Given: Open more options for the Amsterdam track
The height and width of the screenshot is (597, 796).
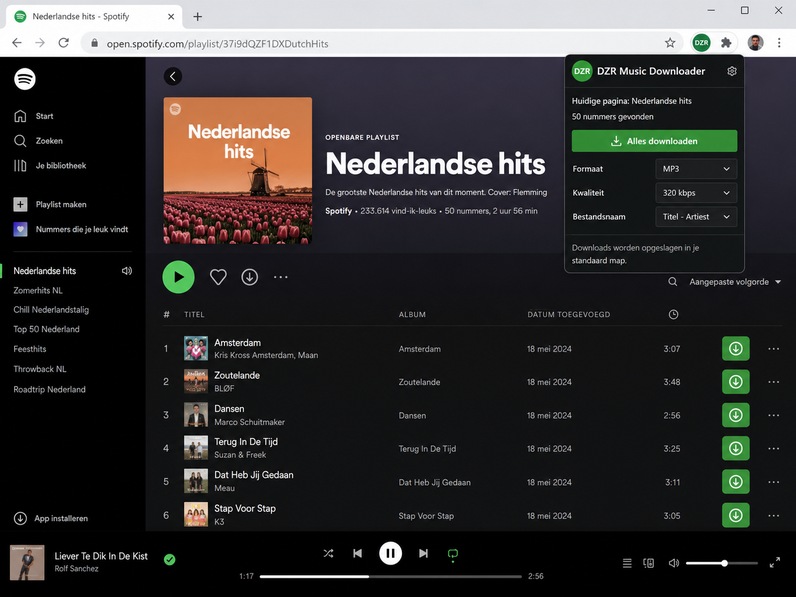Looking at the screenshot, I should click(x=773, y=349).
